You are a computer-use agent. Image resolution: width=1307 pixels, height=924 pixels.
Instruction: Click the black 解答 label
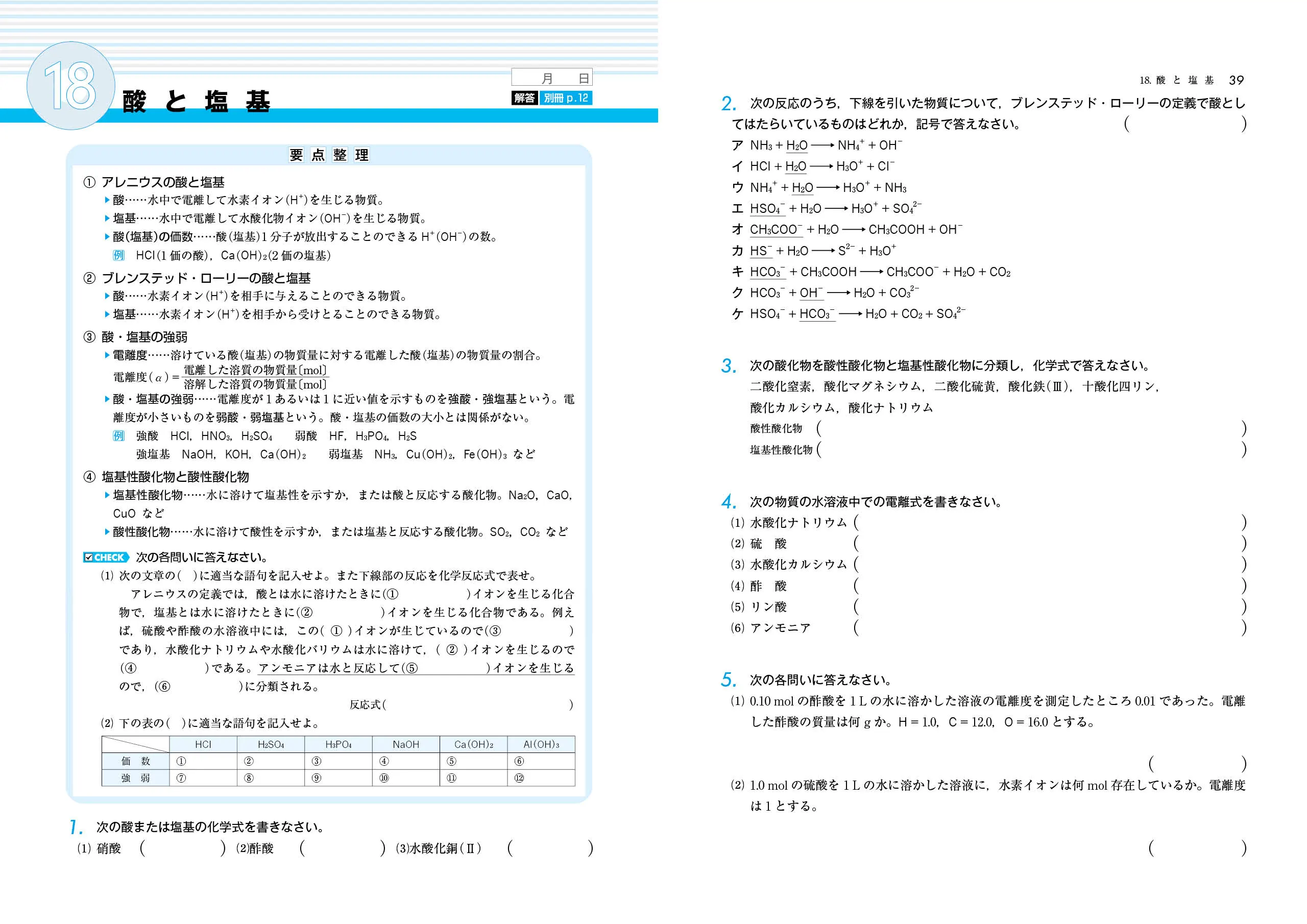tap(524, 98)
